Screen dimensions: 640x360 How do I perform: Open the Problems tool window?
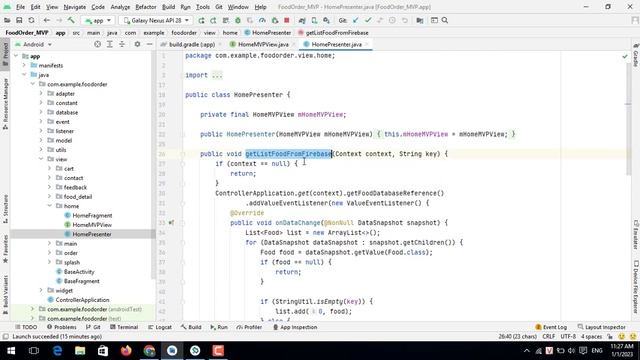point(62,327)
